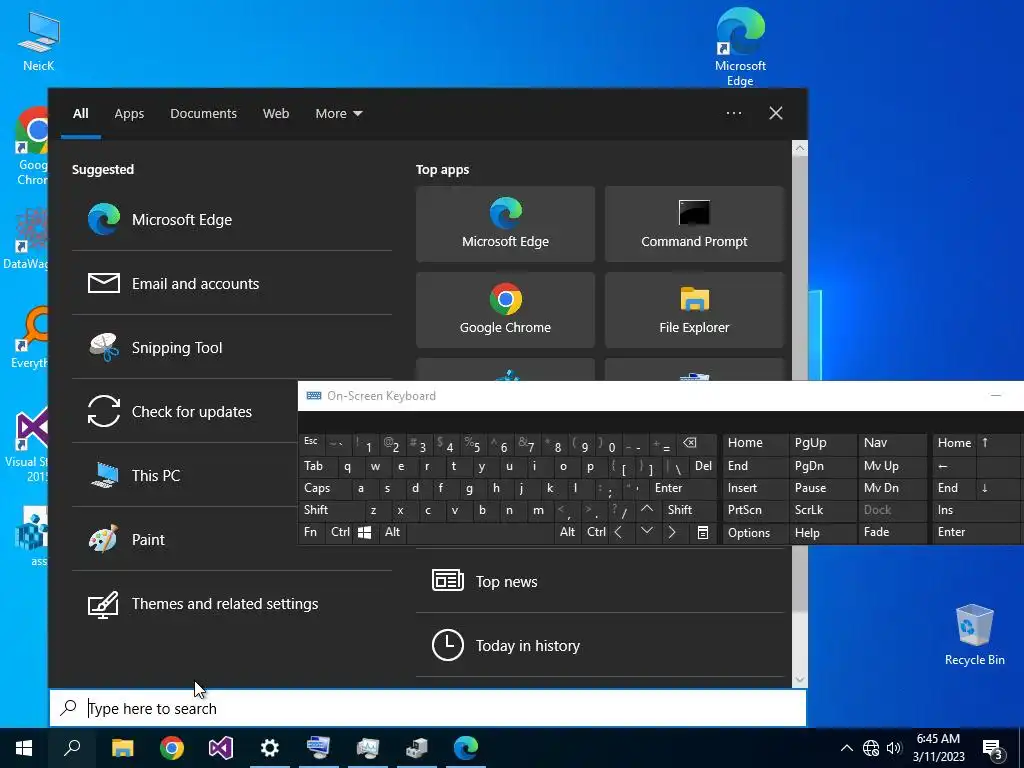
Task: Open search options three-dots menu
Action: pyautogui.click(x=733, y=114)
